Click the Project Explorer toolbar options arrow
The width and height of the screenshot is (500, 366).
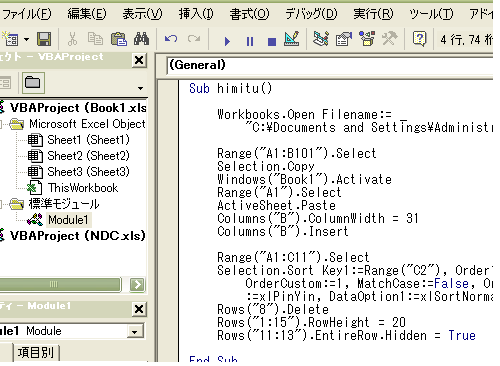tap(140, 88)
